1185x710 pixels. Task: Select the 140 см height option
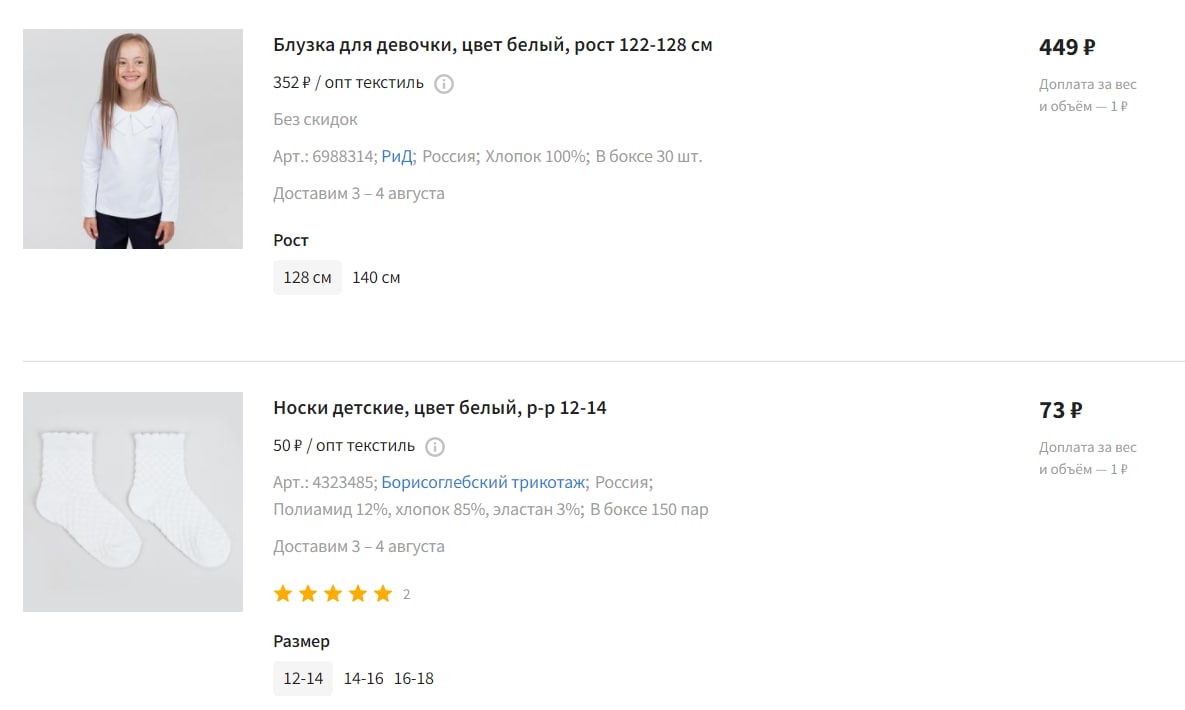[x=376, y=277]
